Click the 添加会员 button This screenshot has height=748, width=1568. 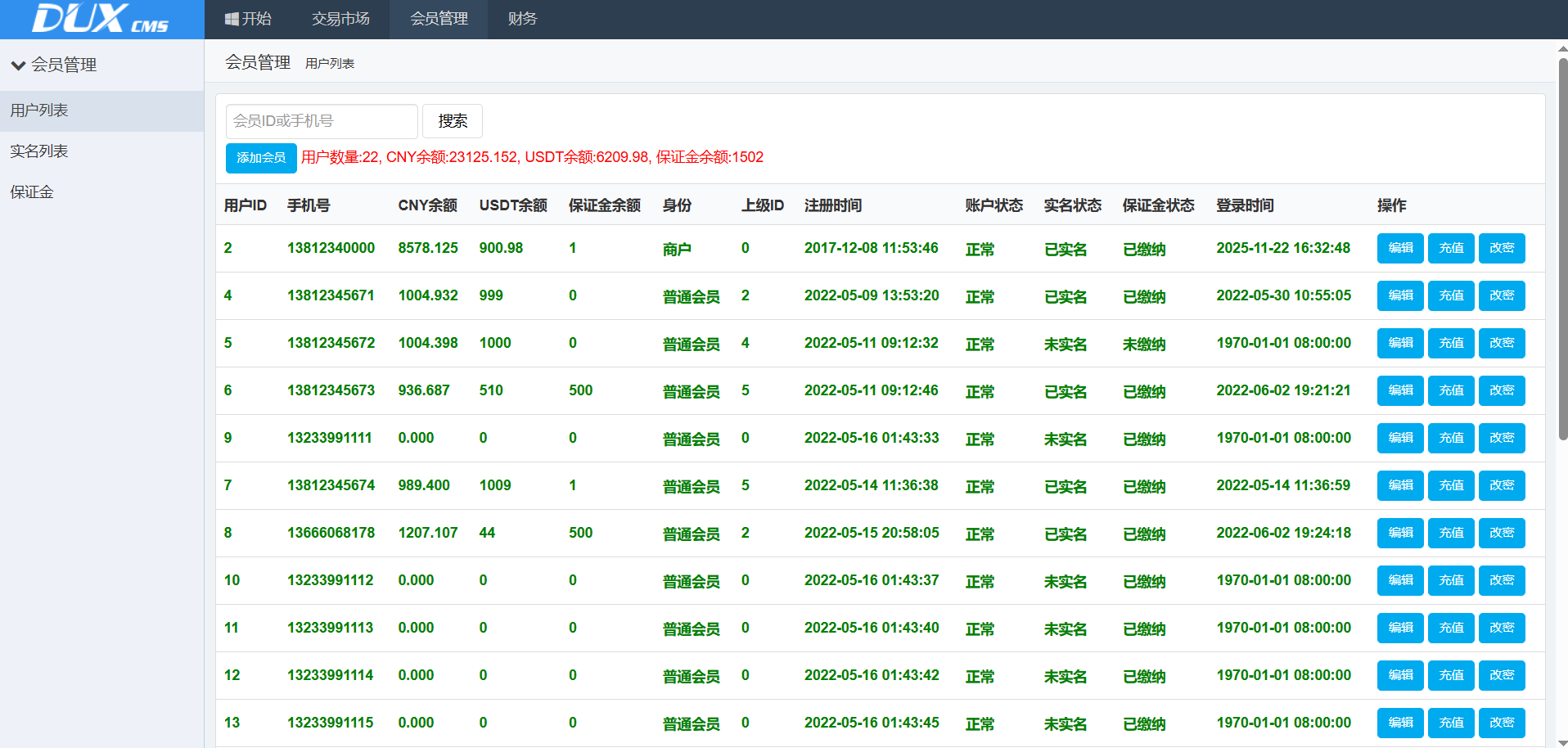click(261, 158)
